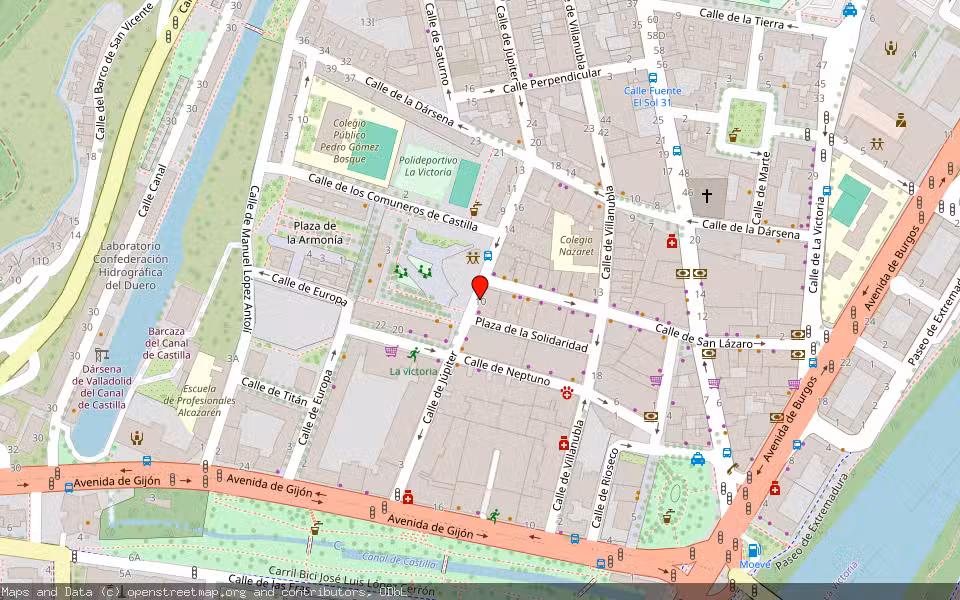Click the social facility icon near Calle de la Tierra
This screenshot has width=960, height=600.
point(890,48)
